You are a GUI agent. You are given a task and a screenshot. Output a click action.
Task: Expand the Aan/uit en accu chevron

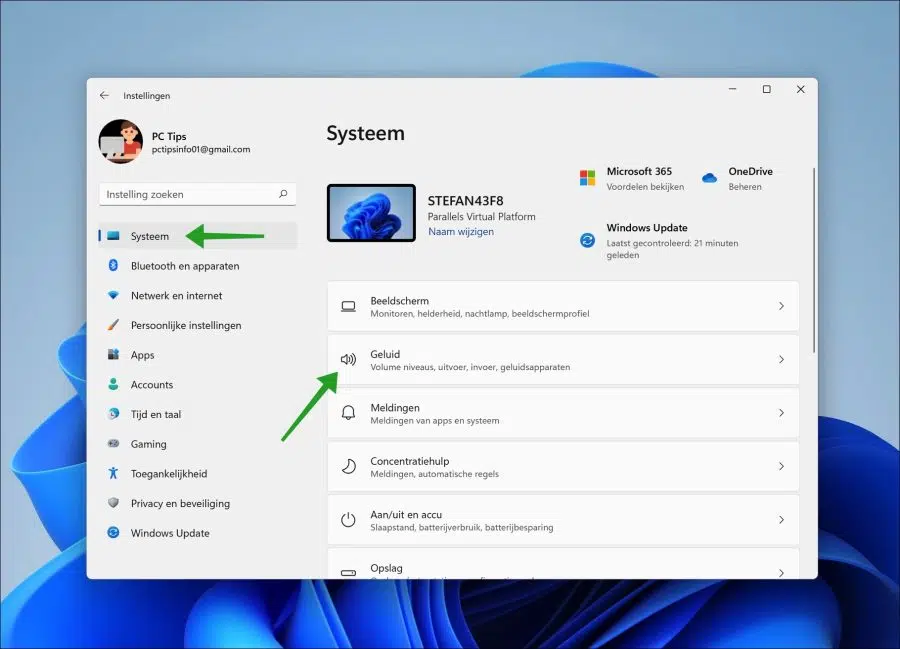(x=781, y=519)
